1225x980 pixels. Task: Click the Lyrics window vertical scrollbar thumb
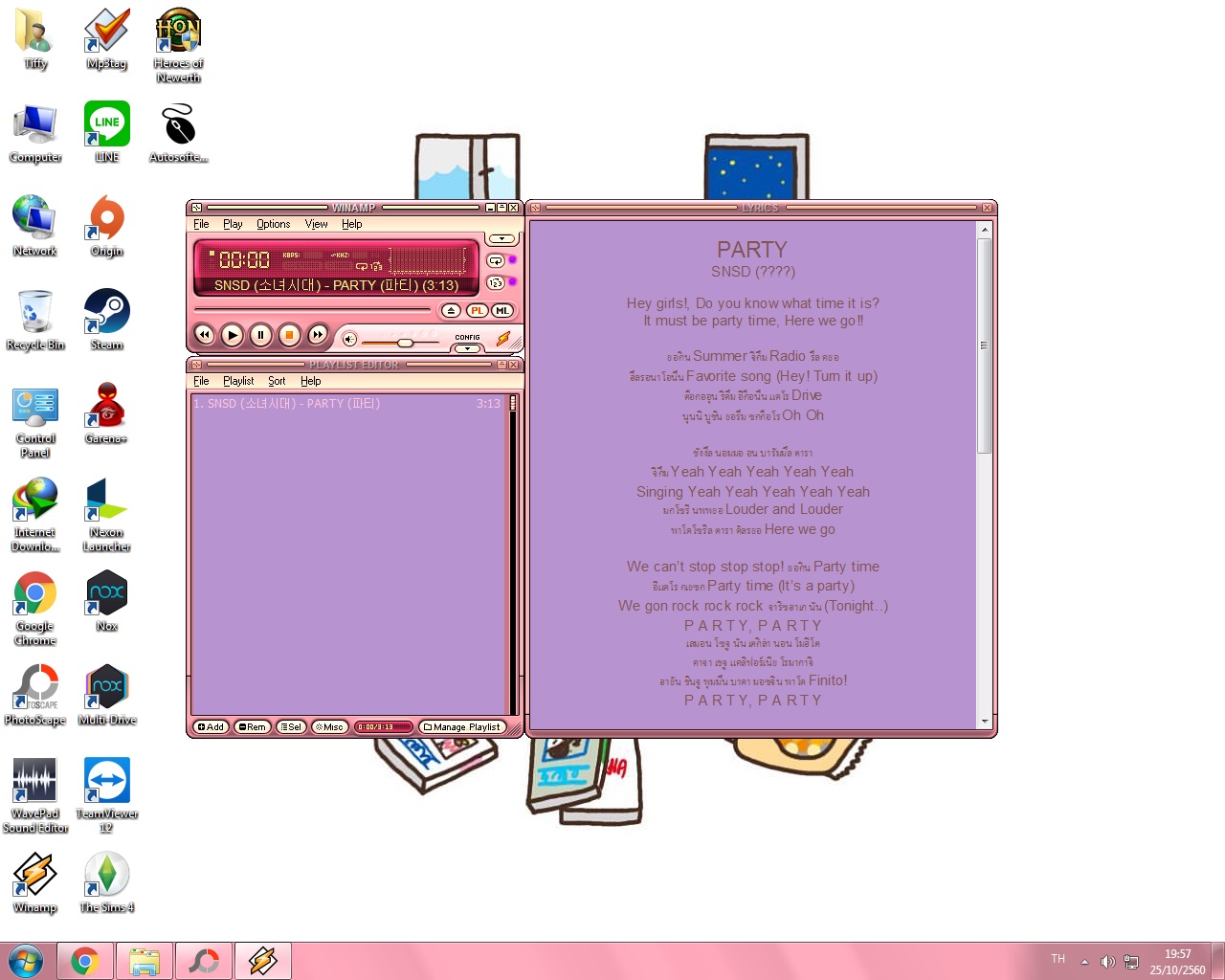[x=984, y=345]
